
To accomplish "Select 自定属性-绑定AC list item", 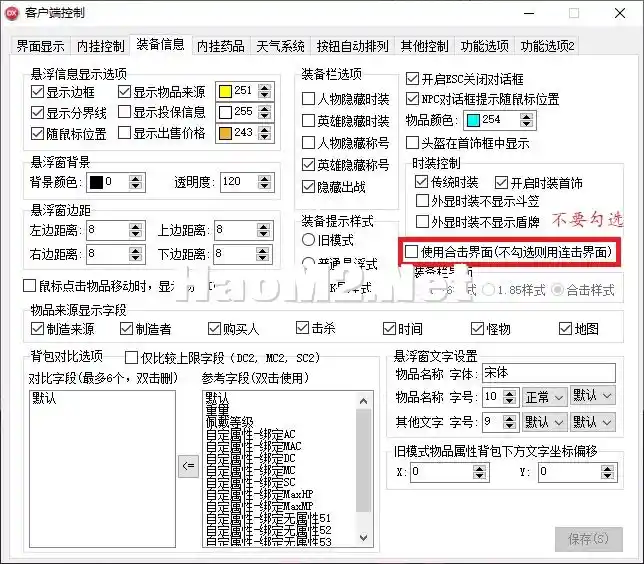I will (251, 434).
